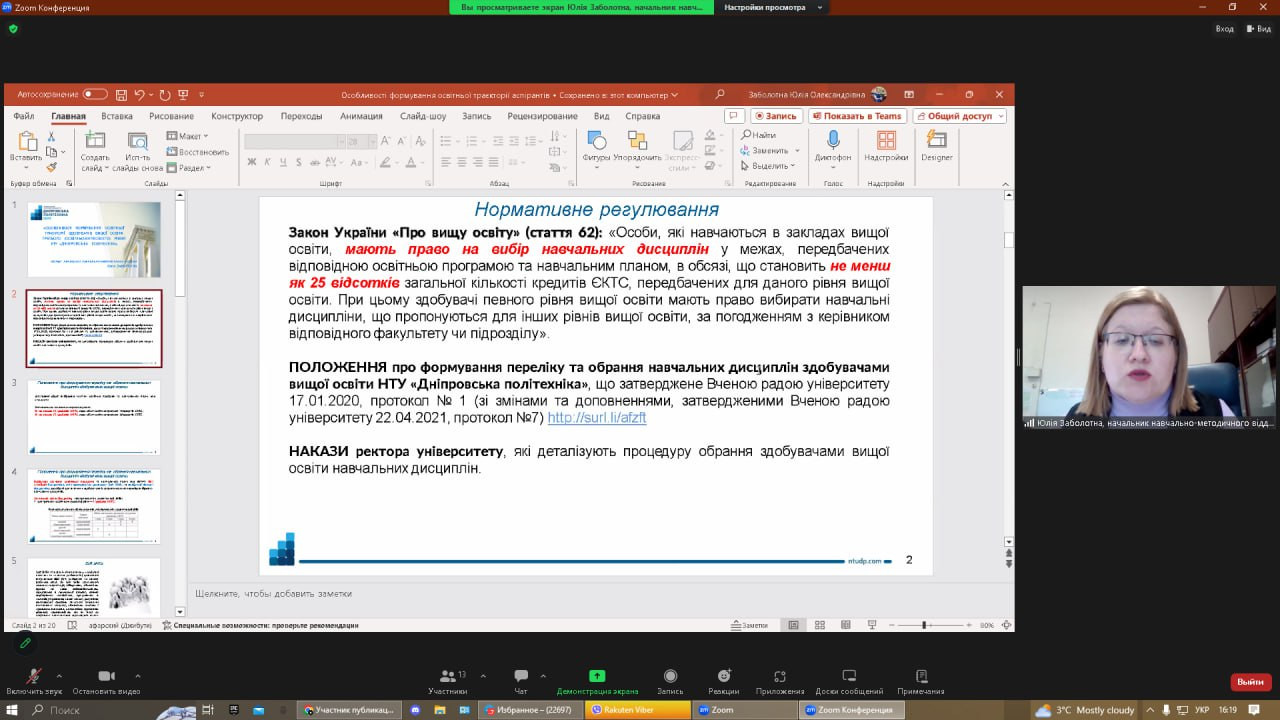
Task: Open the surl.li/afzft hyperlink on slide
Action: click(x=597, y=418)
